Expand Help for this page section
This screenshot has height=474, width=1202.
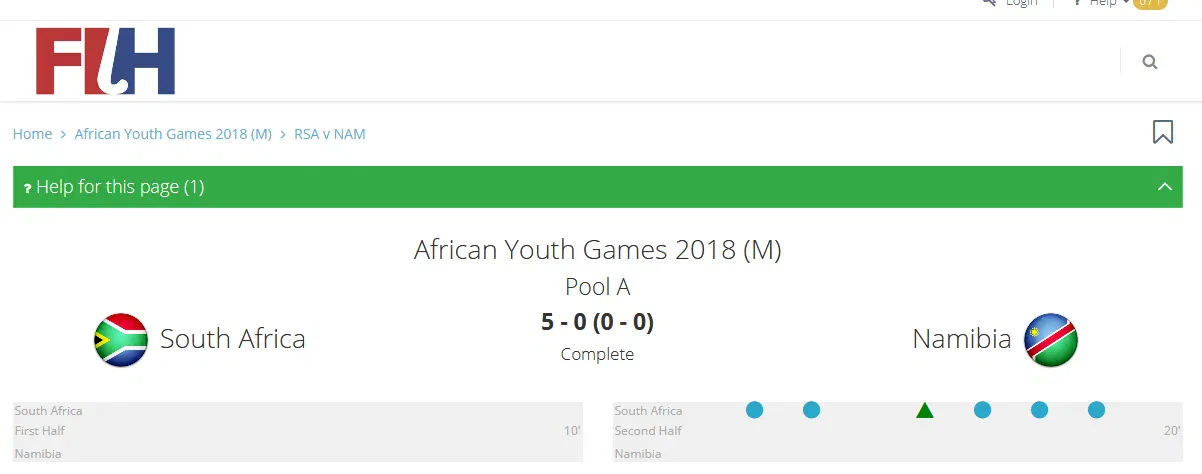tap(120, 187)
